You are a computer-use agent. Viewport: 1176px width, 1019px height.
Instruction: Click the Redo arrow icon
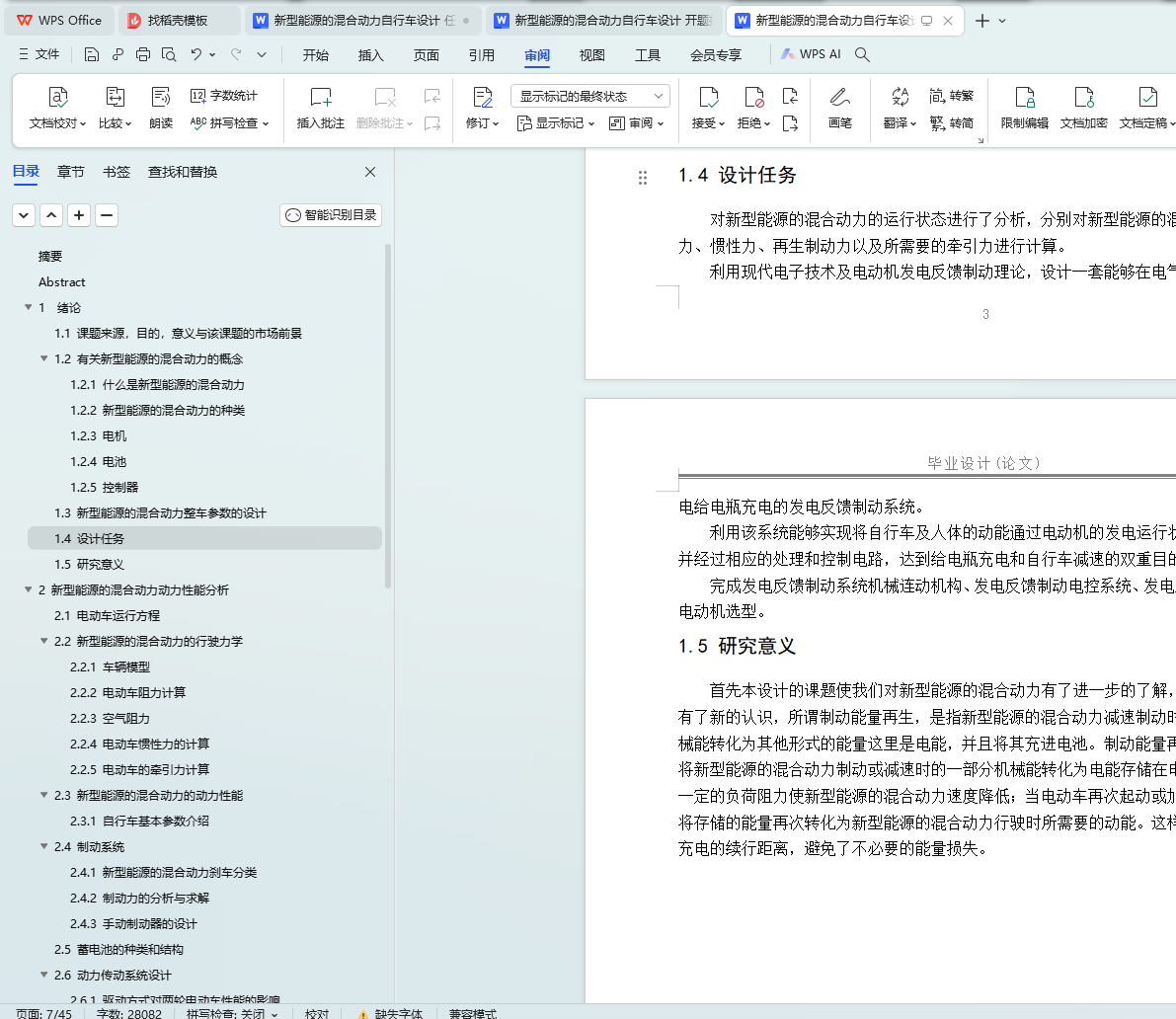tap(236, 54)
